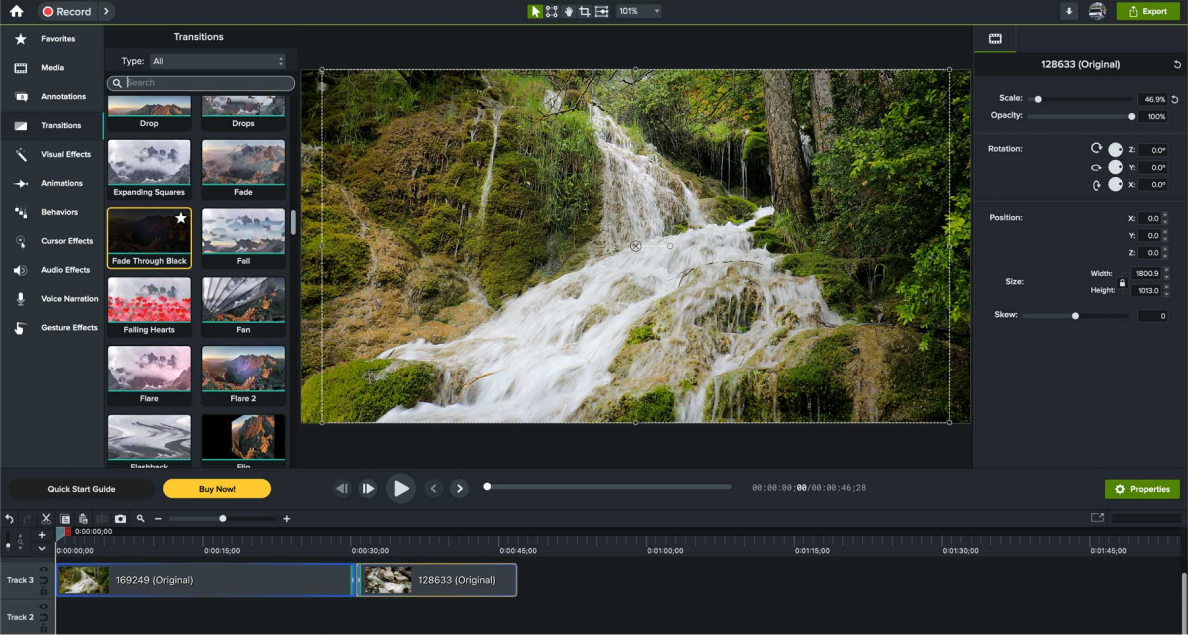1188x635 pixels.
Task: Adjust the timeline zoom slider
Action: coord(222,518)
